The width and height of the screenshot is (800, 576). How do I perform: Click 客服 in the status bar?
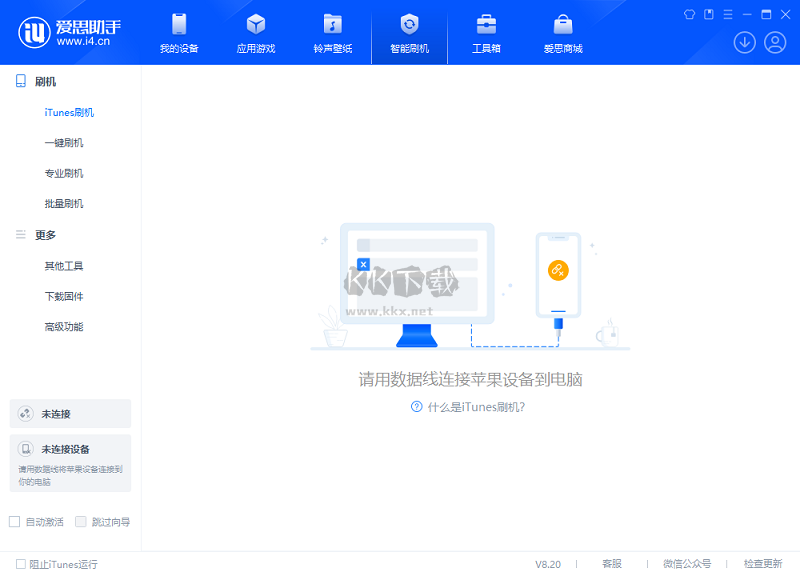click(612, 564)
